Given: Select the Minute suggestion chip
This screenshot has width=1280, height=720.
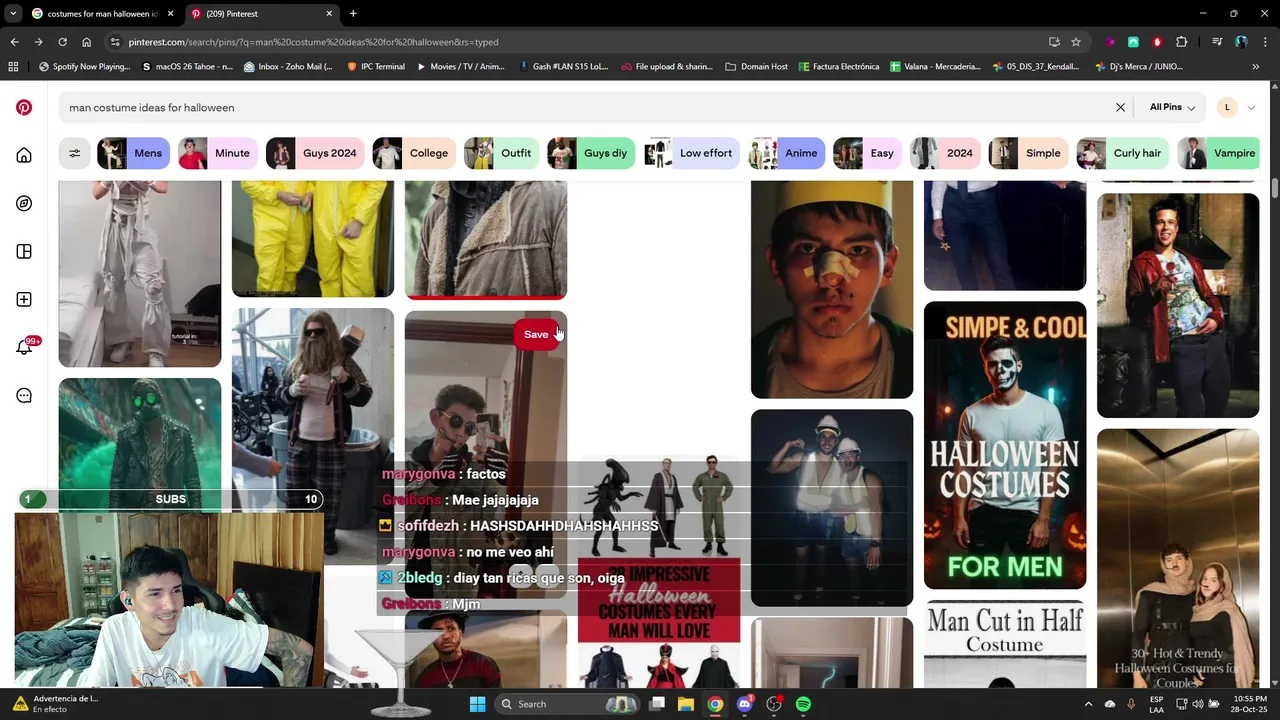Looking at the screenshot, I should tap(218, 153).
